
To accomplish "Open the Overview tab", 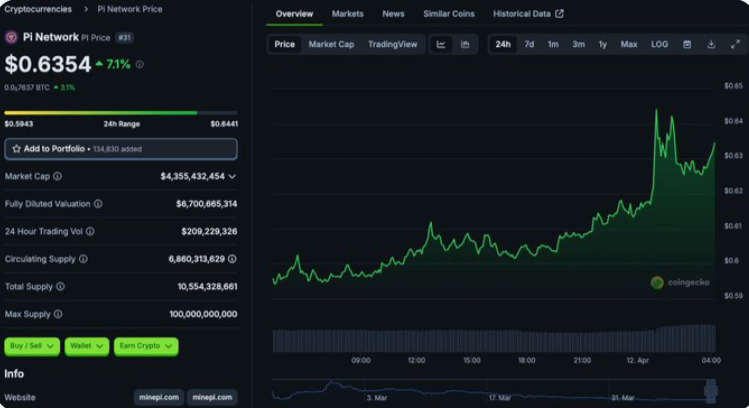I will 294,14.
